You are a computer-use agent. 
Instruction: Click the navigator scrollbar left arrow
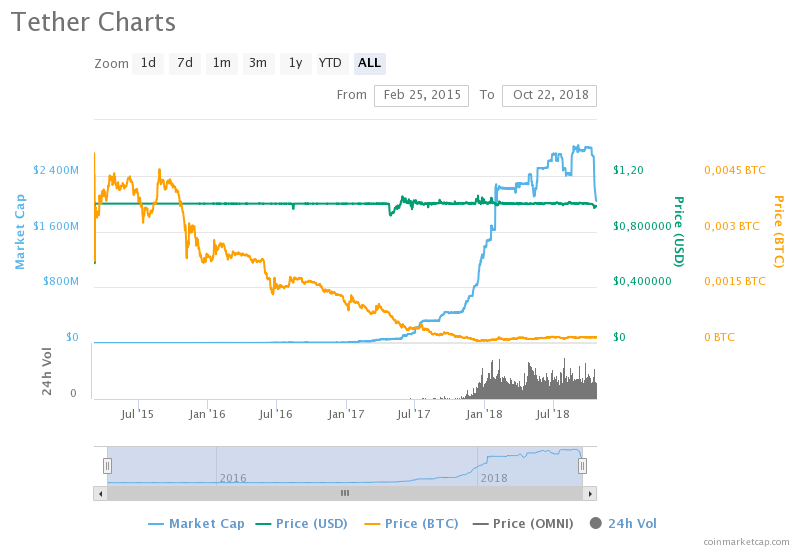pos(101,493)
